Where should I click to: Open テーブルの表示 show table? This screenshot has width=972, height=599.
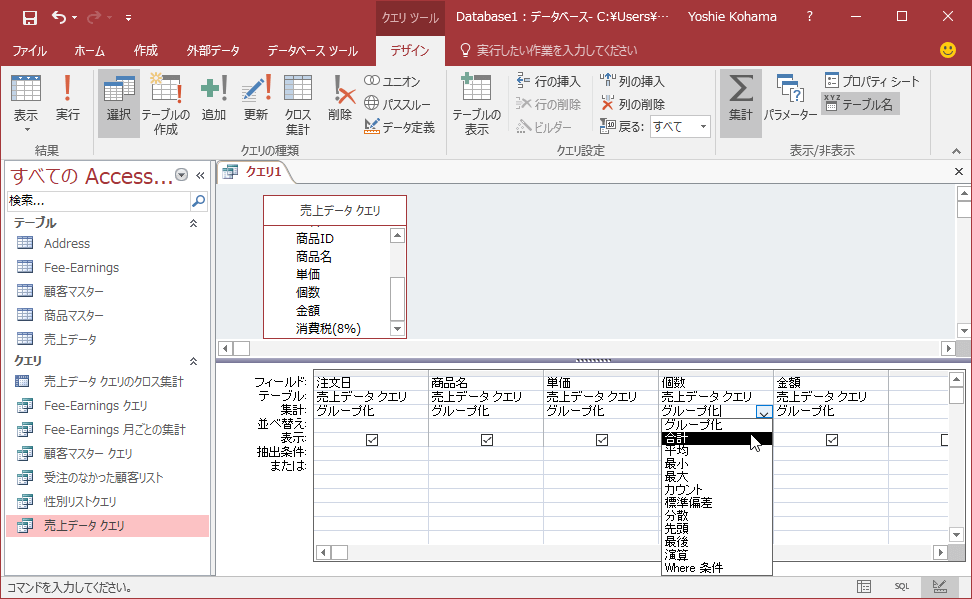[477, 103]
